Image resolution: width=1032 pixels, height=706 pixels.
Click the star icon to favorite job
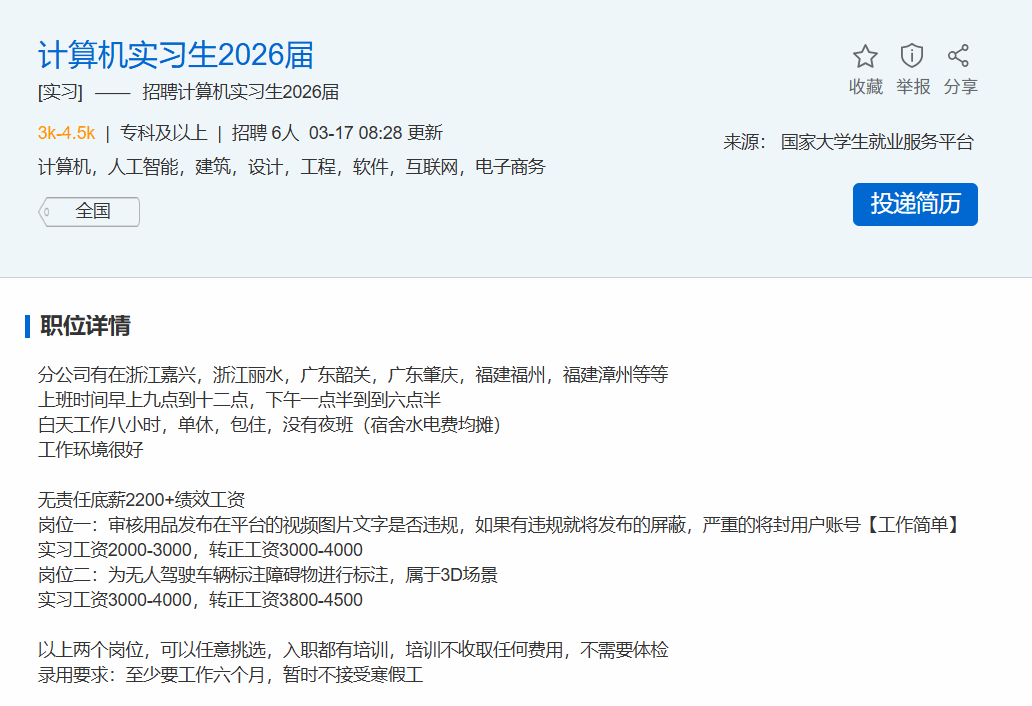tap(865, 56)
